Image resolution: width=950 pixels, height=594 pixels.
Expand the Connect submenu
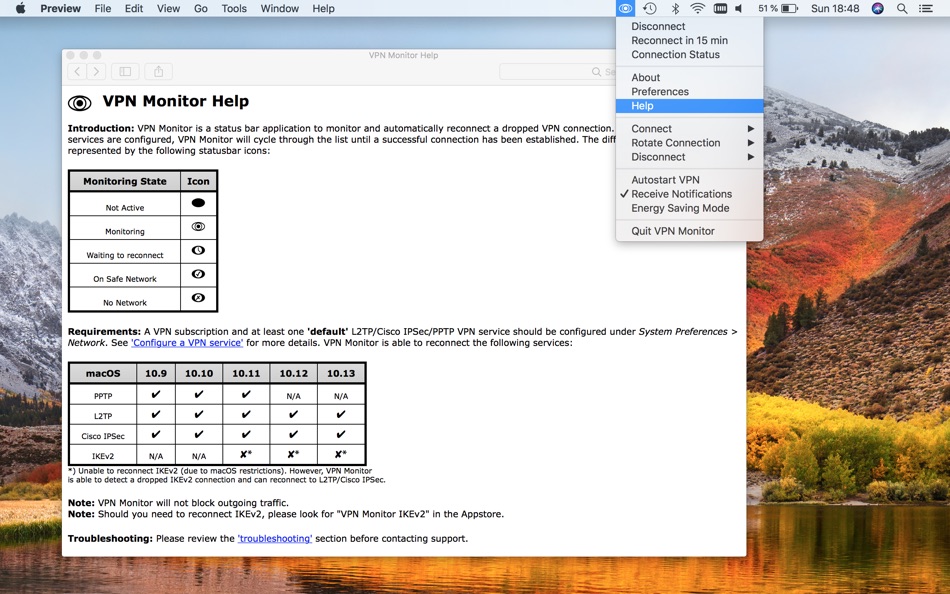pos(689,128)
